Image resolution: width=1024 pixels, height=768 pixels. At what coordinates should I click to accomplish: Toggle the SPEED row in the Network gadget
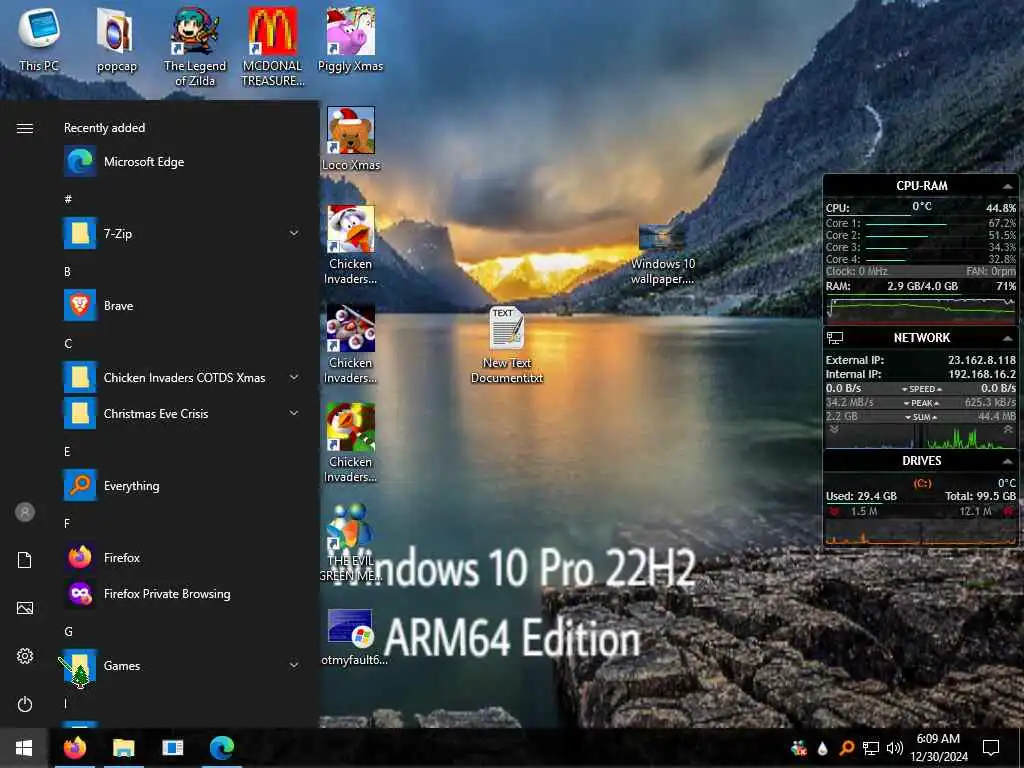click(x=921, y=389)
